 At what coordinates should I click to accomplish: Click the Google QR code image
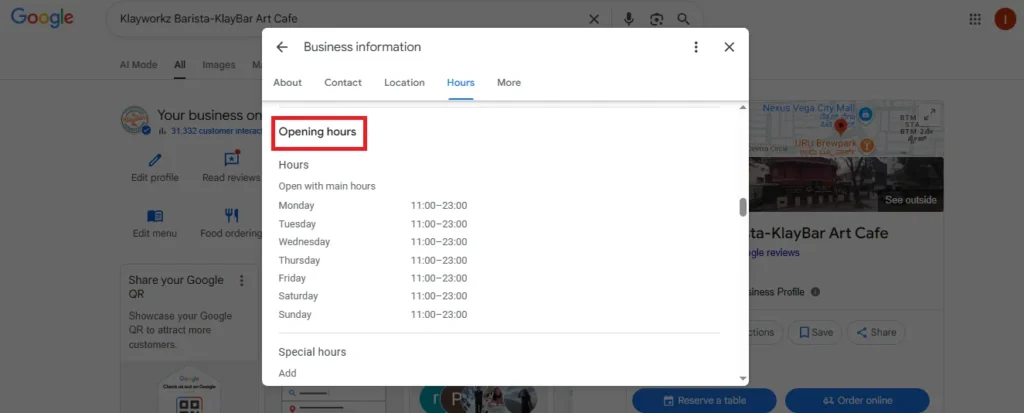pyautogui.click(x=189, y=406)
